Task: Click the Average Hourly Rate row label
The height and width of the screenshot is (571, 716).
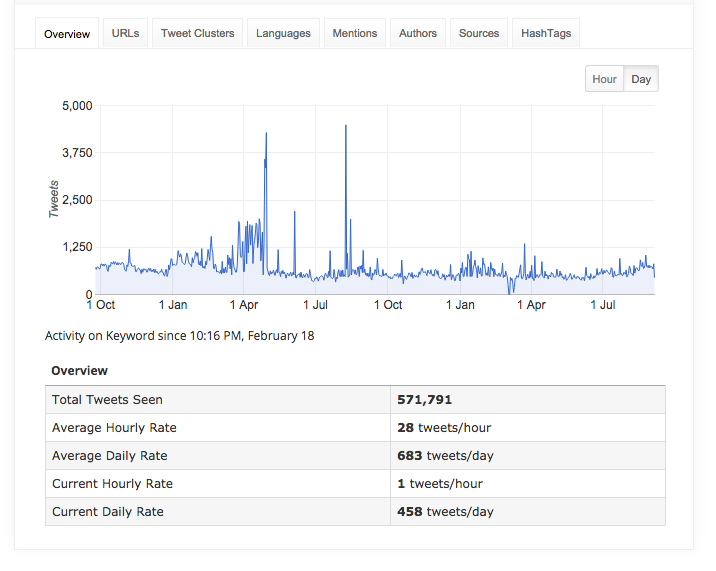Action: (x=114, y=428)
